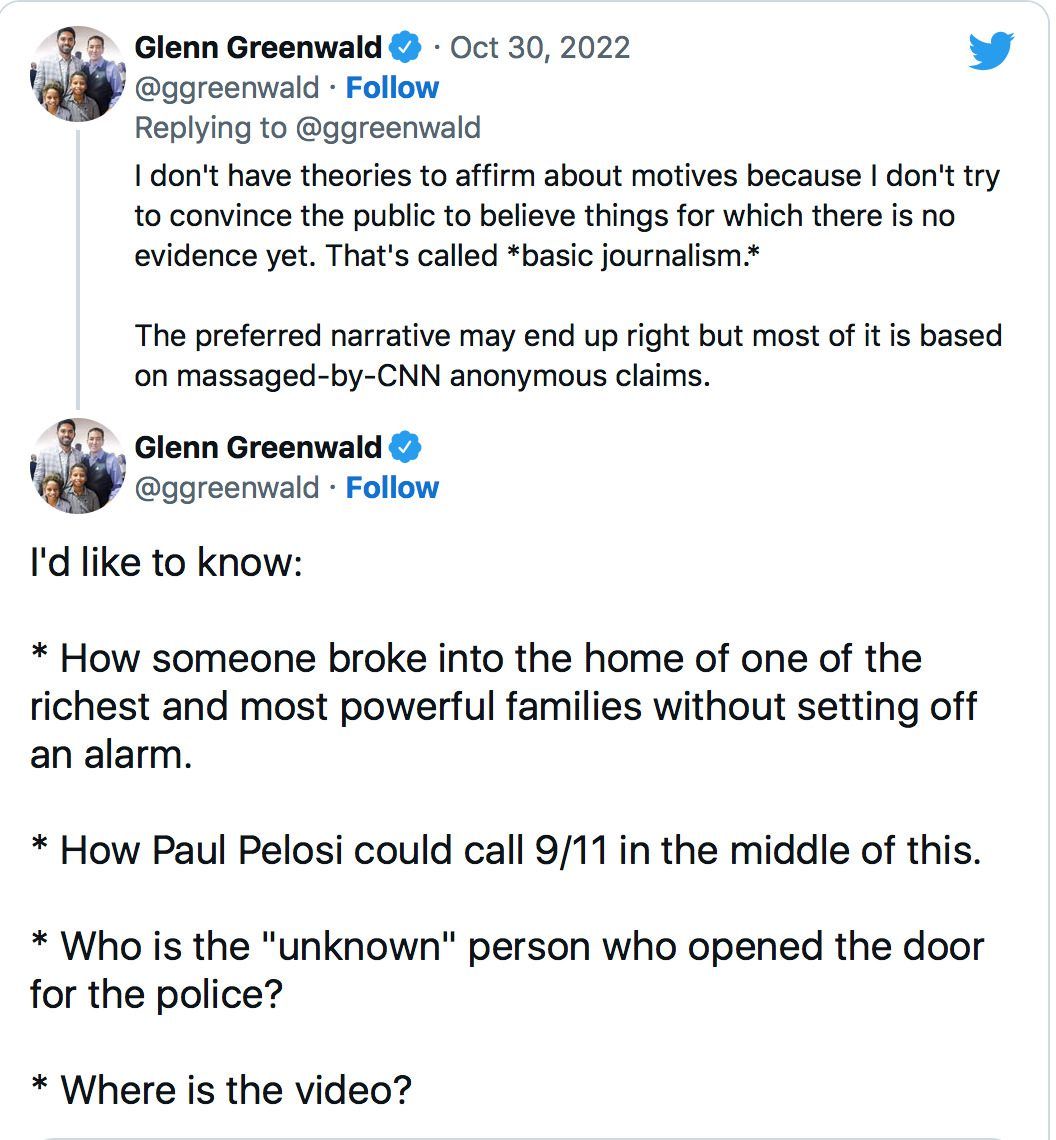Click the 'Paul Pelosi could call 9/11' line
1056x1140 pixels.
point(505,851)
